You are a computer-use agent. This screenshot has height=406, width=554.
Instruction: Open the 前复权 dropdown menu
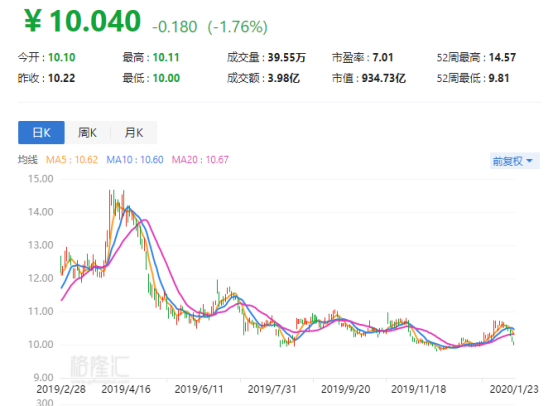tap(514, 161)
